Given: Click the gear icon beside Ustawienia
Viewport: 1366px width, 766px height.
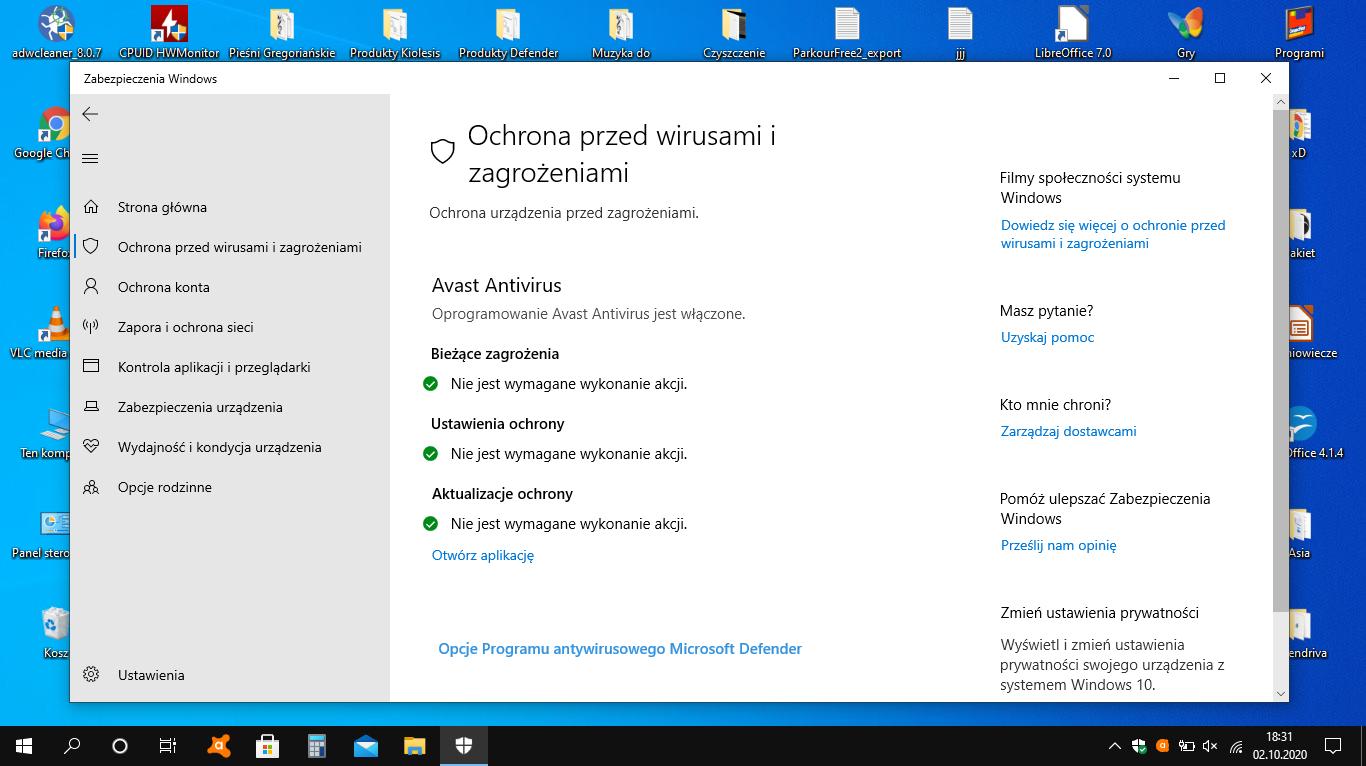Looking at the screenshot, I should click(91, 675).
